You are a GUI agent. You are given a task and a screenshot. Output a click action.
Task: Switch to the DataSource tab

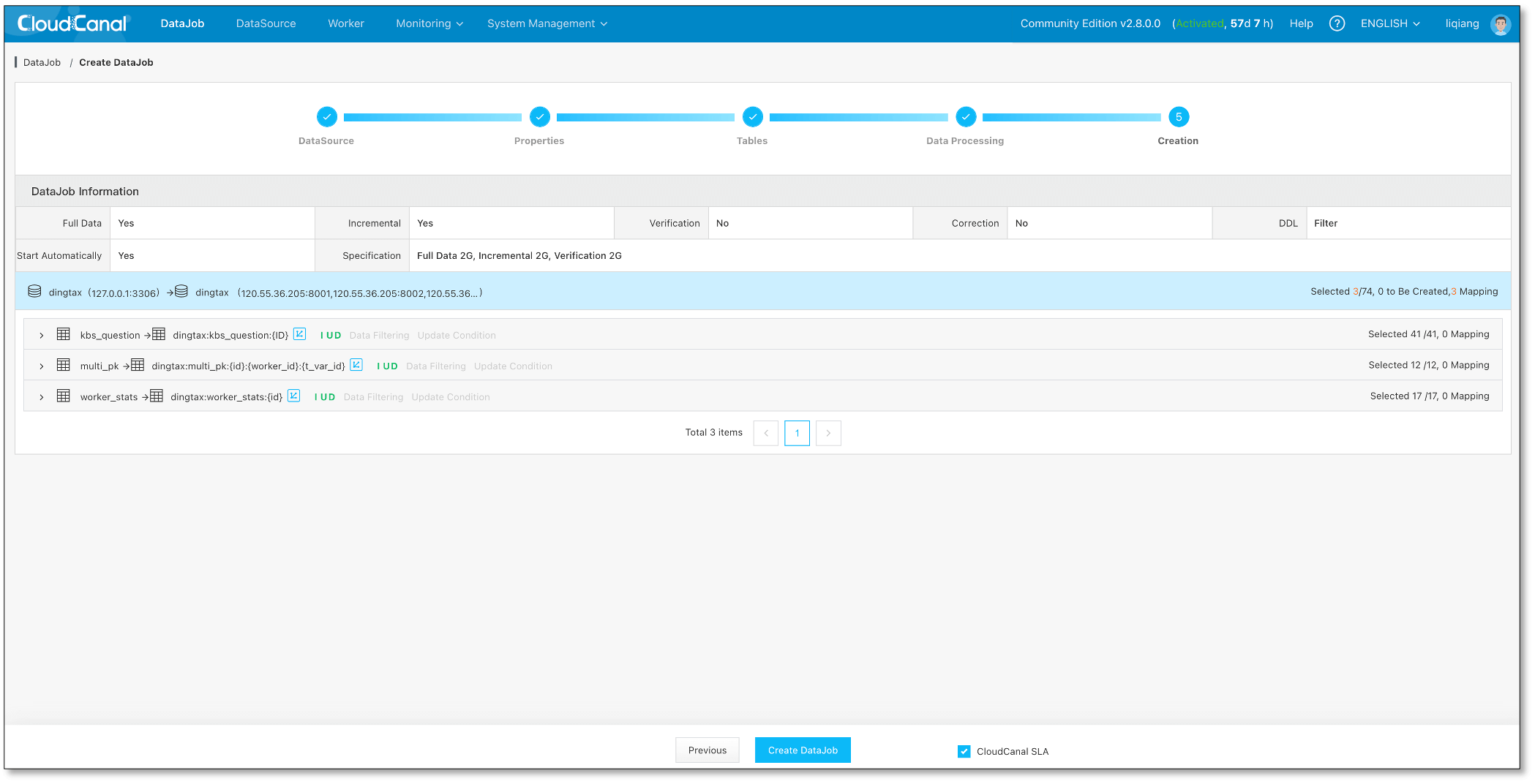[x=266, y=23]
